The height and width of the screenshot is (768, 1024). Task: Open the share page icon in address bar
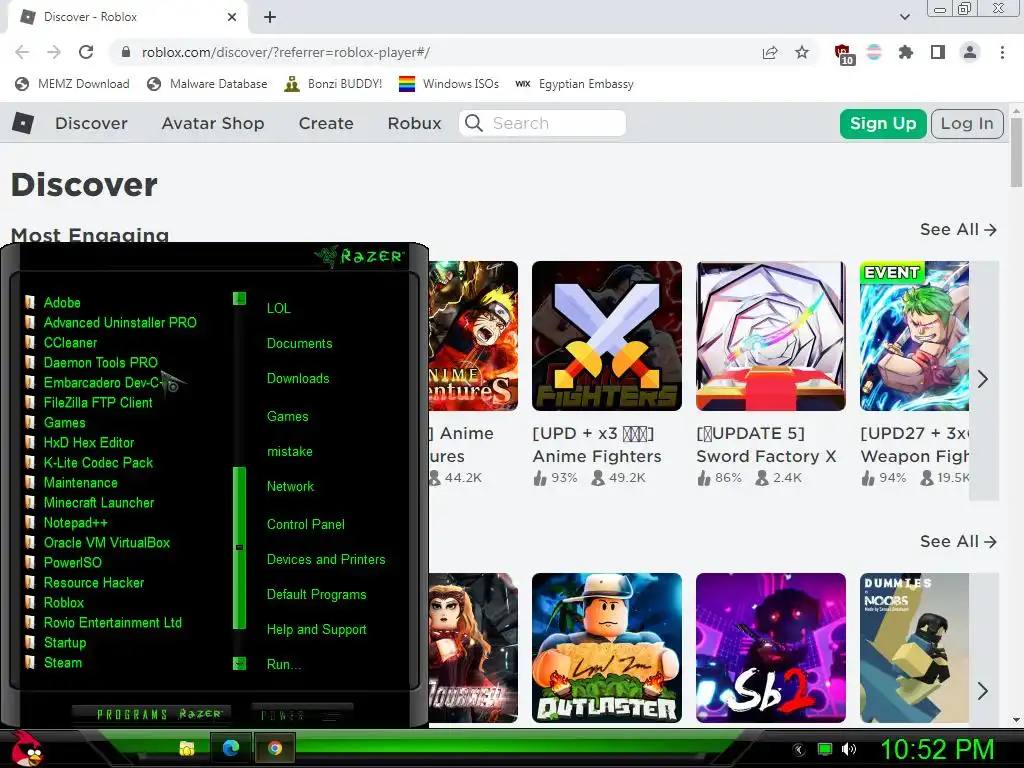coord(770,52)
